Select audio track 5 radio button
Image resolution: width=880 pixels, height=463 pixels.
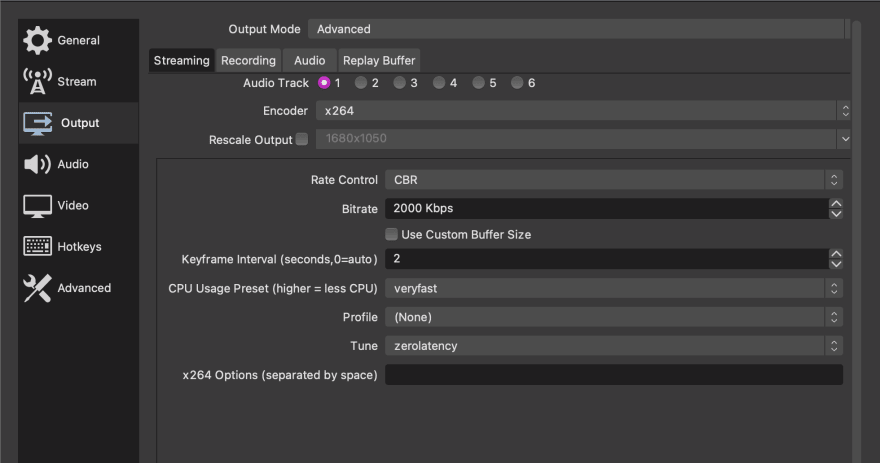[478, 83]
